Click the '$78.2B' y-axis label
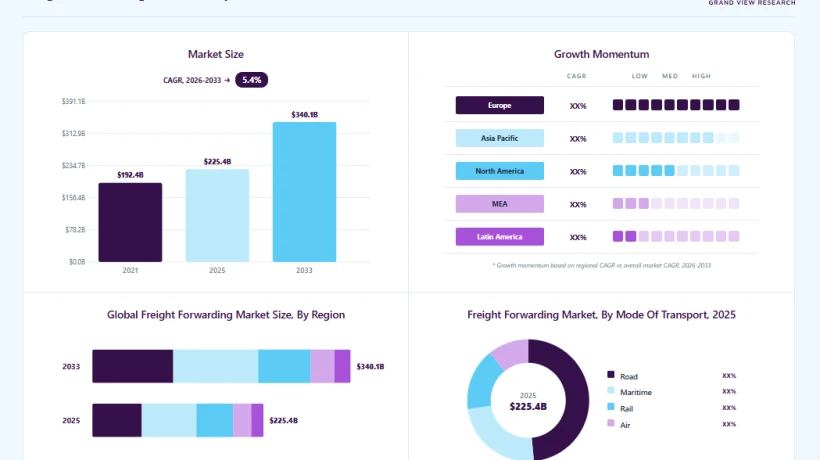Viewport: 820px width, 460px height. (75, 229)
